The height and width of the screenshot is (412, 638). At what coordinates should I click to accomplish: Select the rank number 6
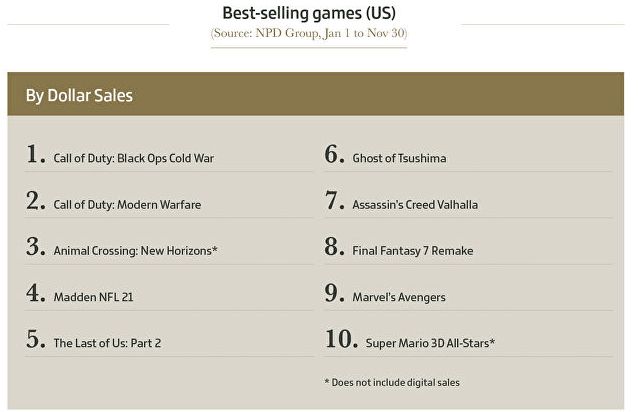pos(334,155)
